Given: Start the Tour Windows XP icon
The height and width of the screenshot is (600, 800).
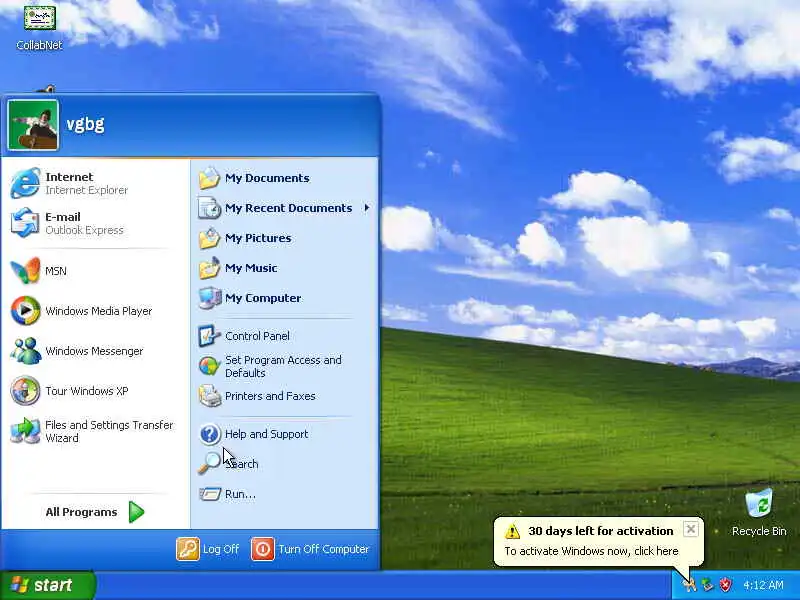Looking at the screenshot, I should [25, 391].
